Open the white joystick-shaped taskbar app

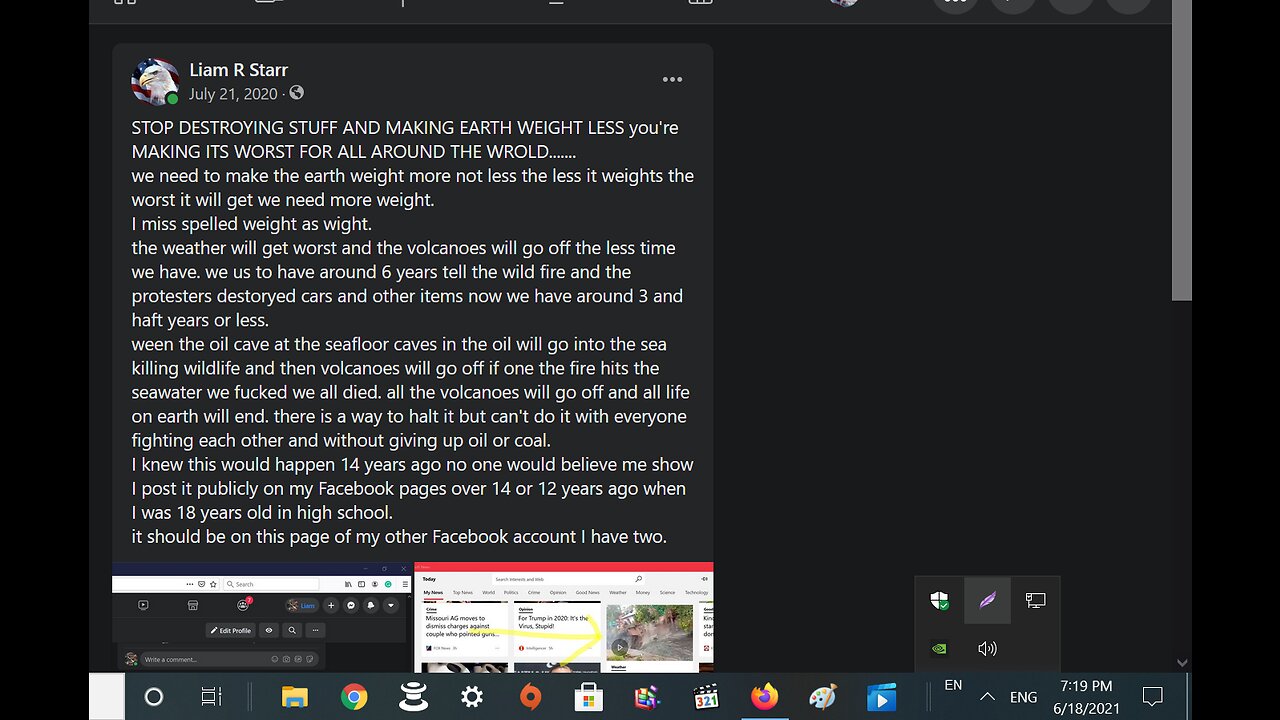point(413,697)
